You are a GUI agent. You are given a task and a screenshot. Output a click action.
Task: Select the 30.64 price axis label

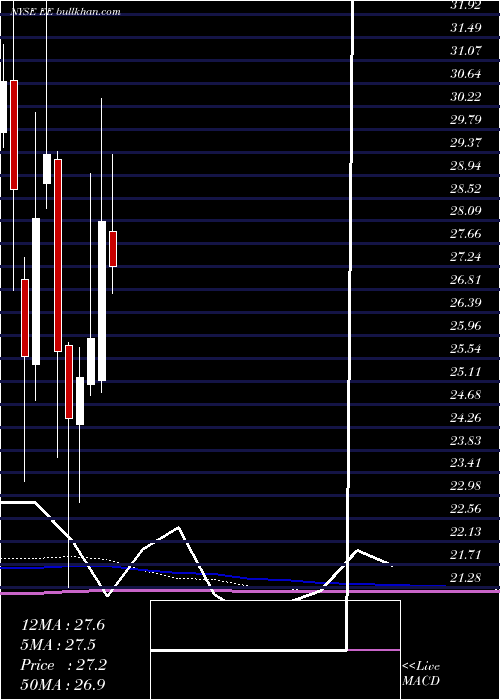tap(466, 74)
